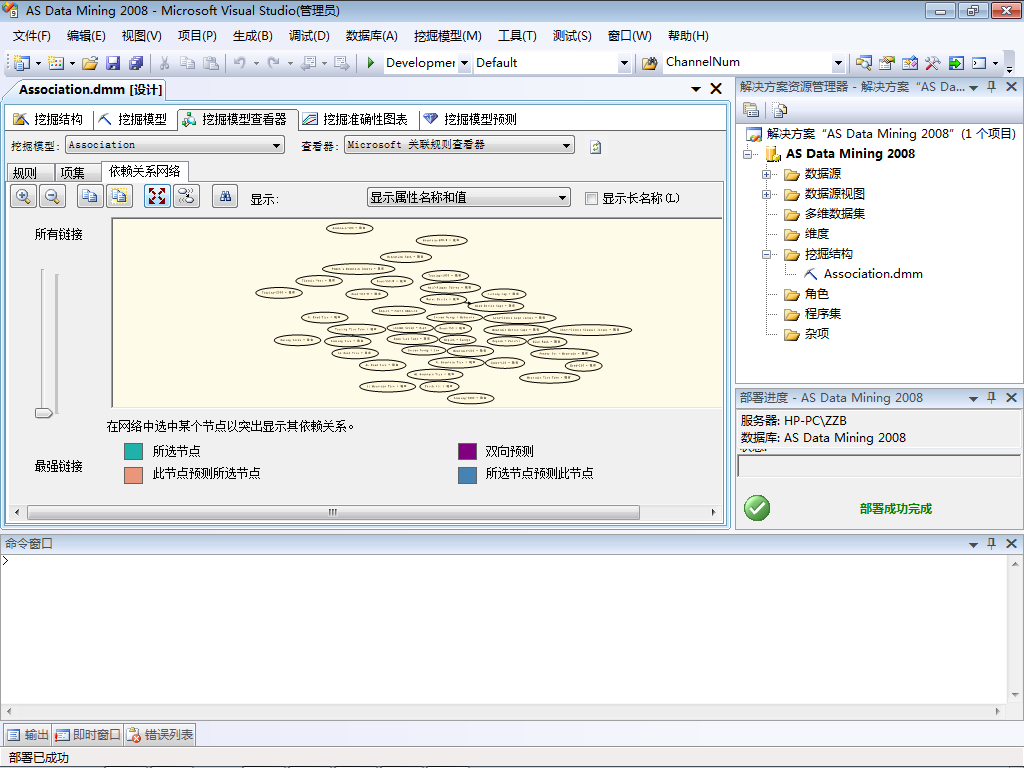
Task: Switch to the 挖掘模型预测 tab
Action: pyautogui.click(x=471, y=119)
